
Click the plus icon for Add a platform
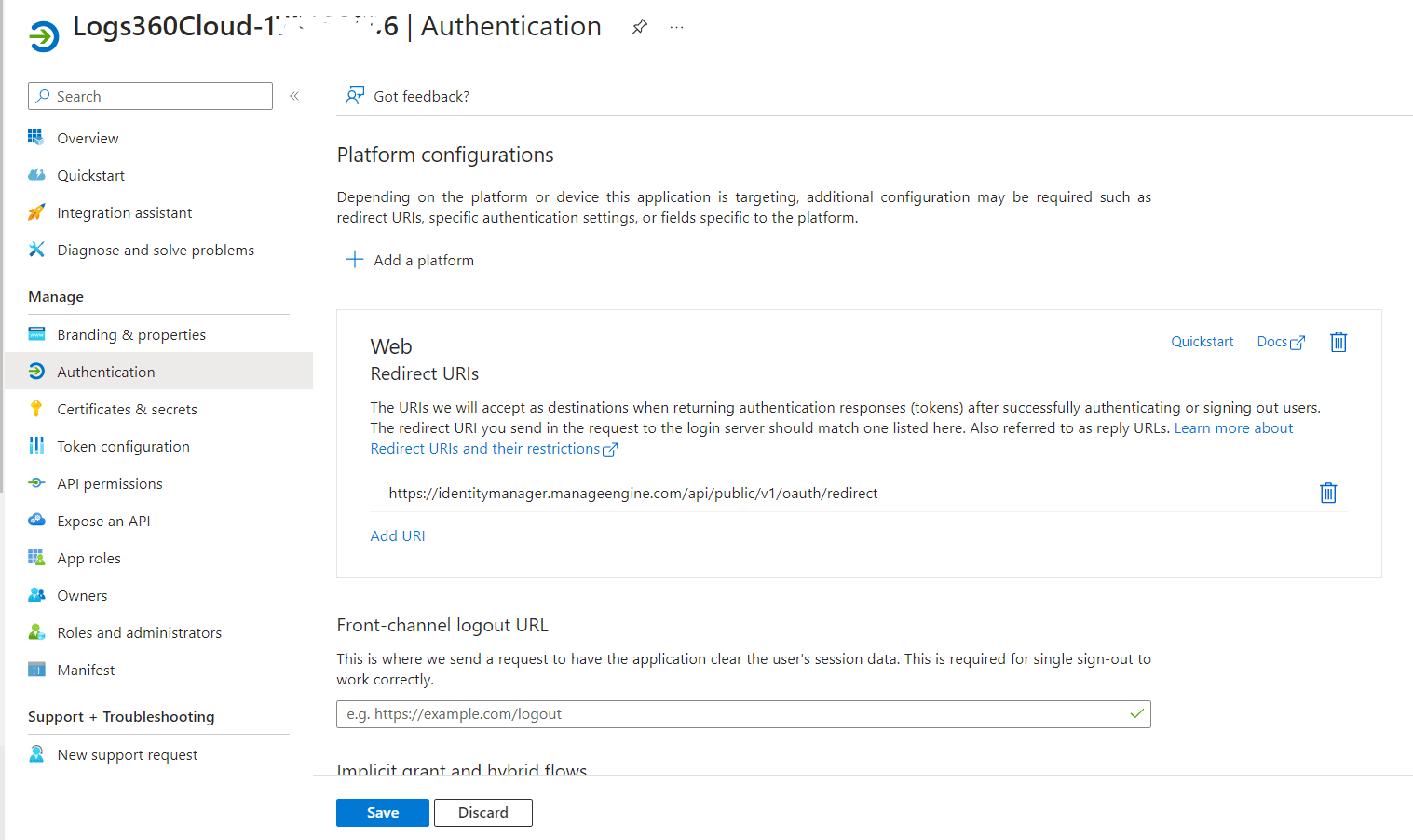(x=355, y=260)
